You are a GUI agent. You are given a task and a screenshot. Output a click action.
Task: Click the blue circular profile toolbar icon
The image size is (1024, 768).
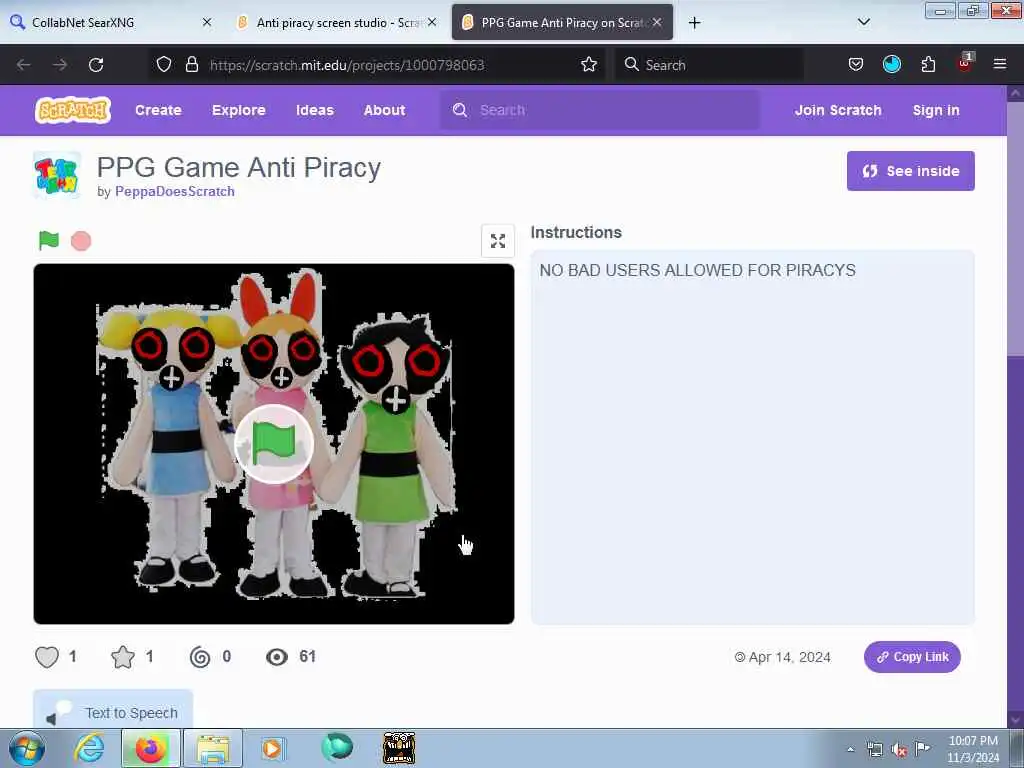891,64
